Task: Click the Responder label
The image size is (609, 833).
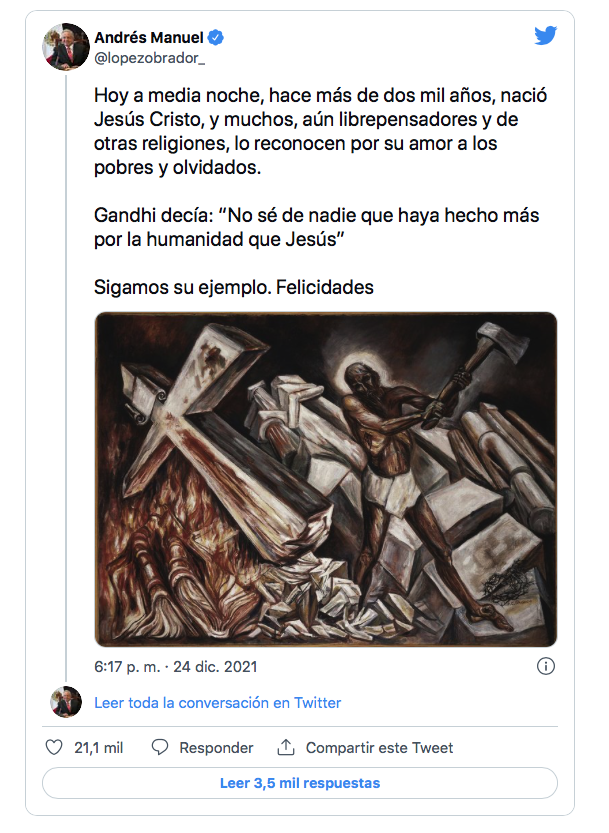Action: point(216,748)
